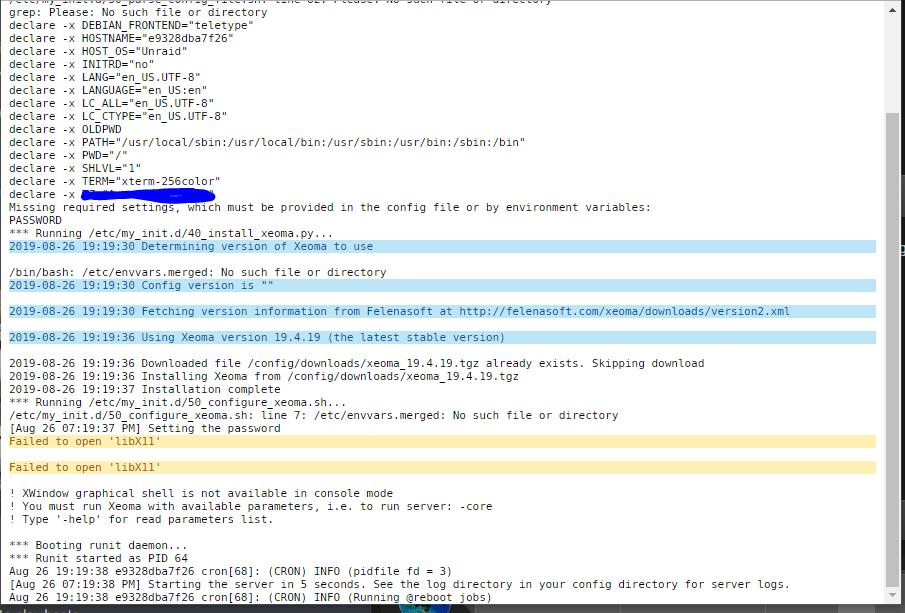The width and height of the screenshot is (905, 613).
Task: Select the 'Config version is ""' log line
Action: click(x=442, y=285)
